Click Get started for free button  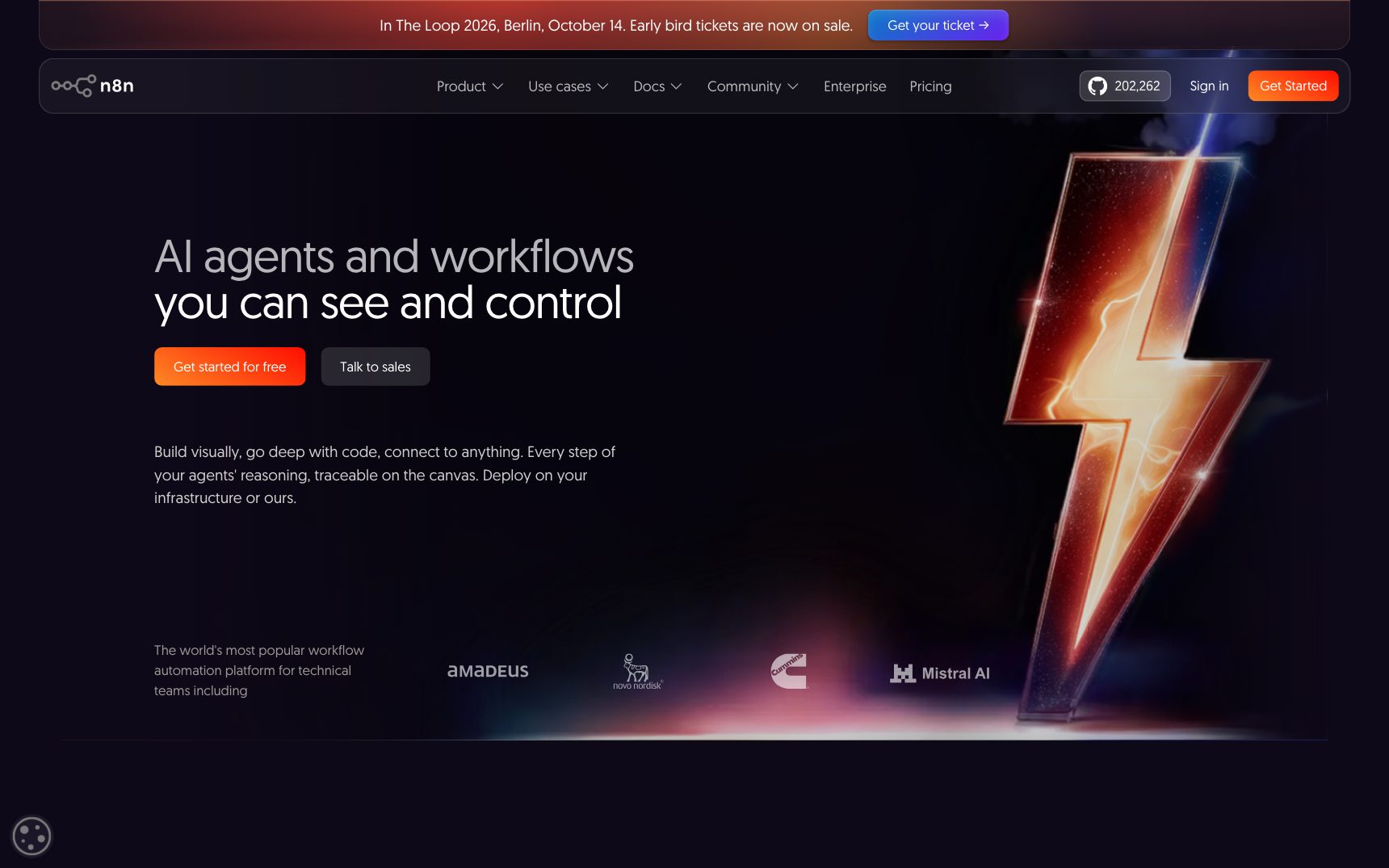[230, 367]
